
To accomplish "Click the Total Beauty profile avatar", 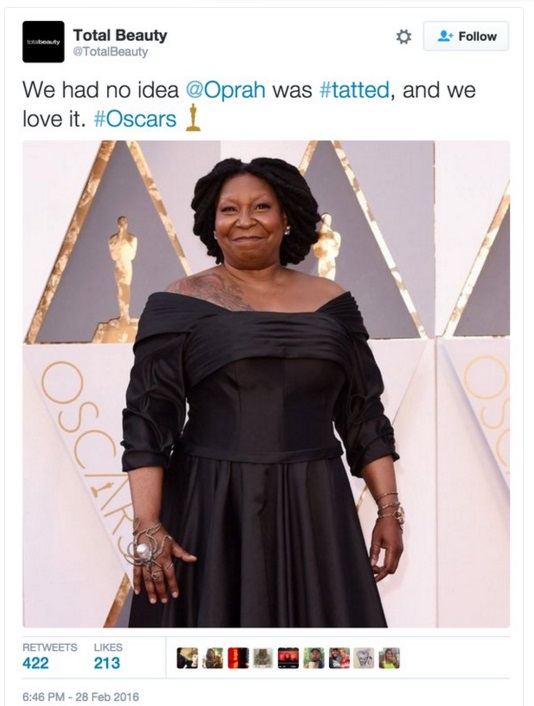I will coord(43,41).
